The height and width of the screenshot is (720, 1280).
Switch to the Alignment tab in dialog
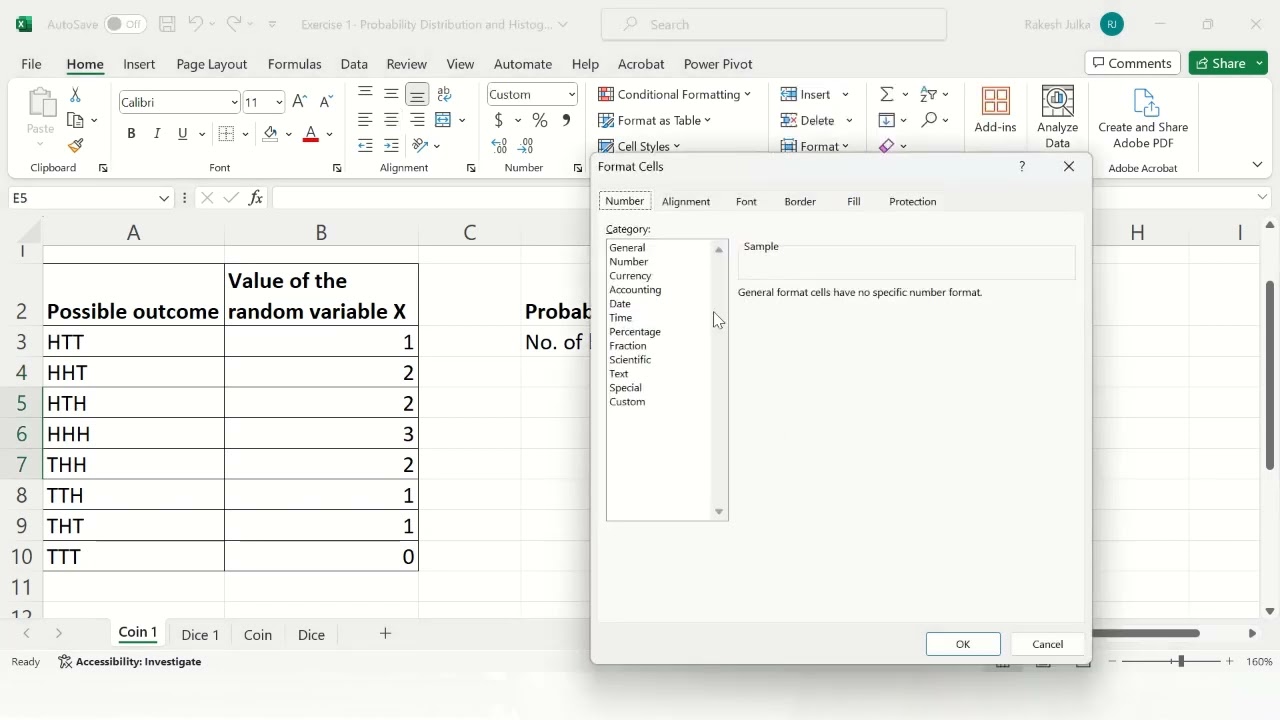[686, 201]
